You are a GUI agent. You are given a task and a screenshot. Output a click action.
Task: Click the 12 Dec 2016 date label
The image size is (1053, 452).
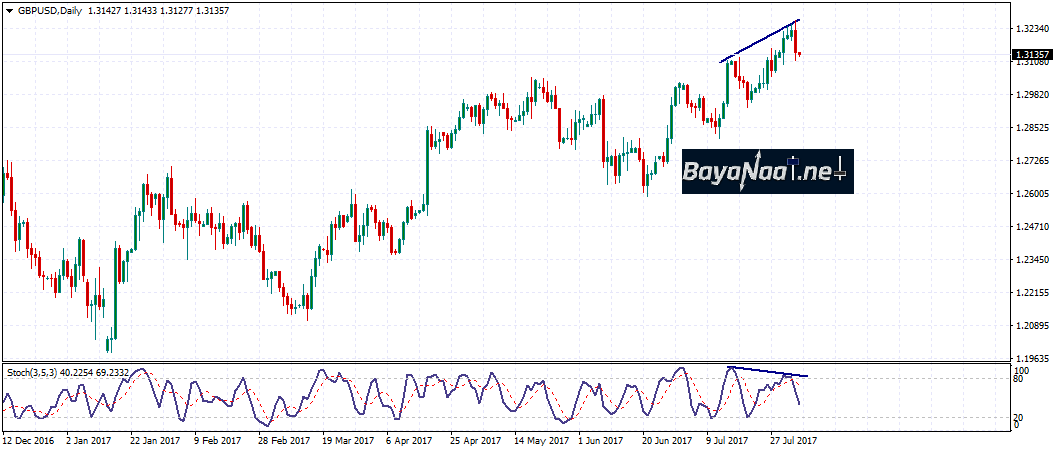(31, 439)
